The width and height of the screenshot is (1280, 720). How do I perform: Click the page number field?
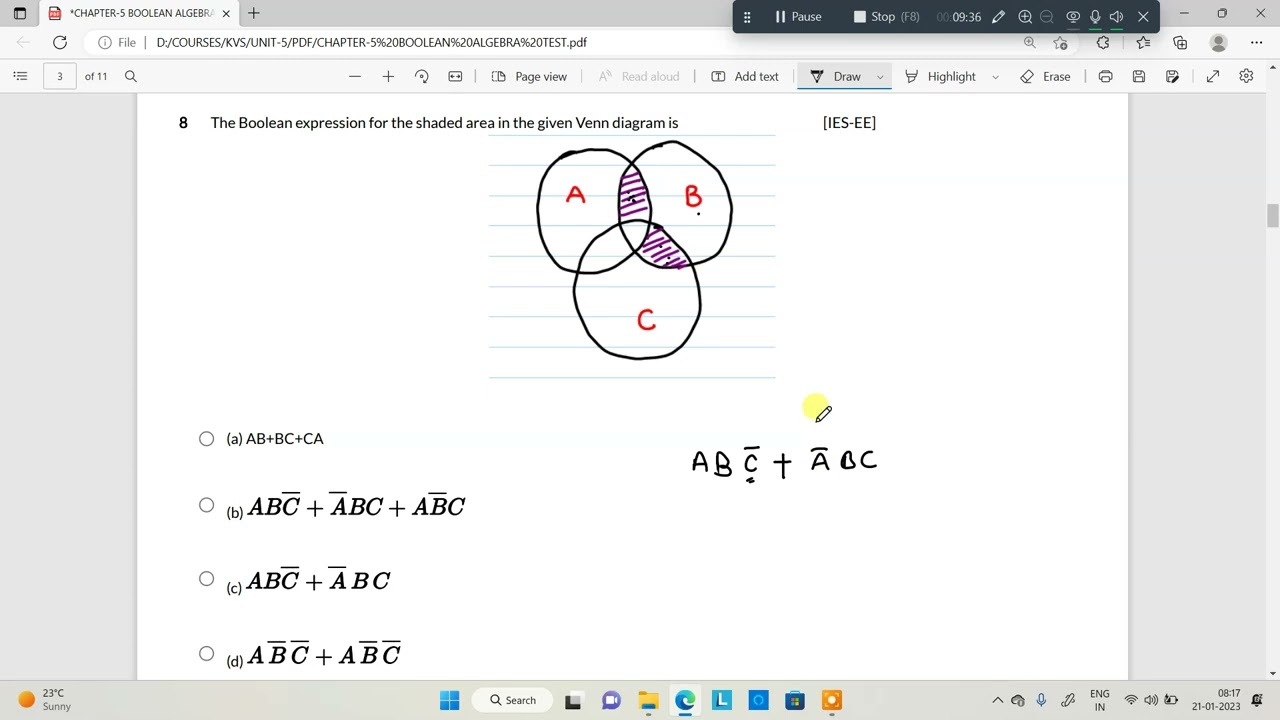[x=59, y=76]
